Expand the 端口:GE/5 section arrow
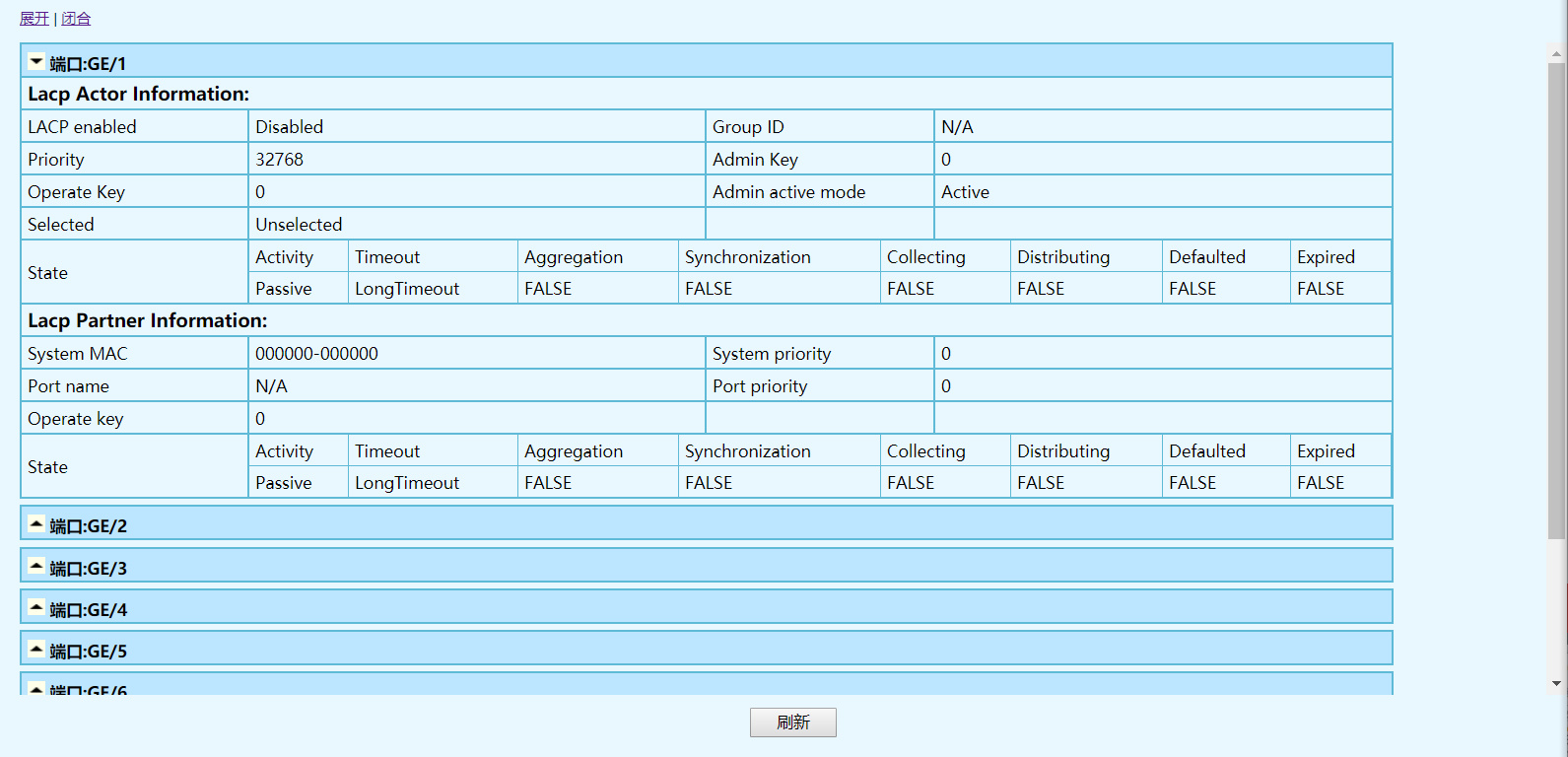1568x757 pixels. [36, 650]
